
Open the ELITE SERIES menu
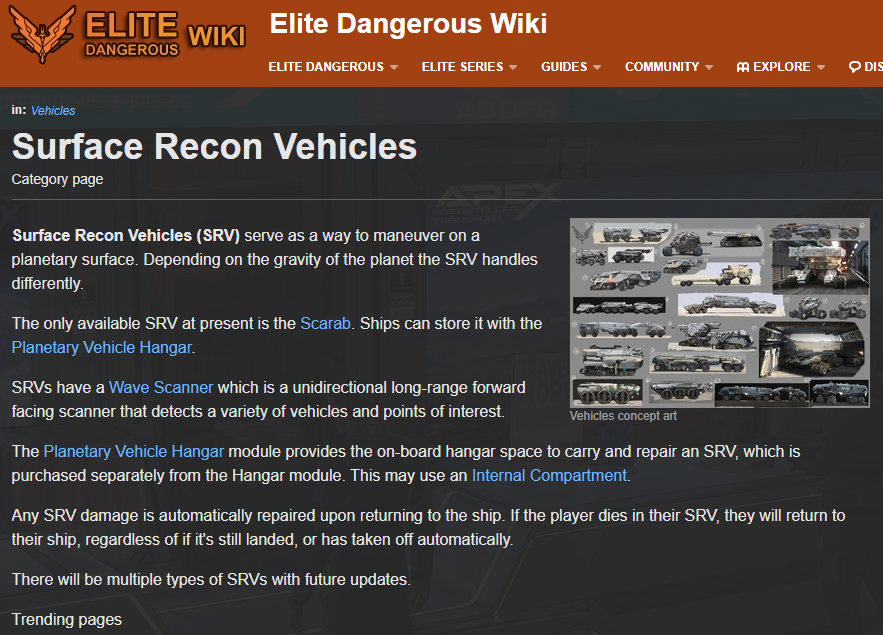(462, 67)
